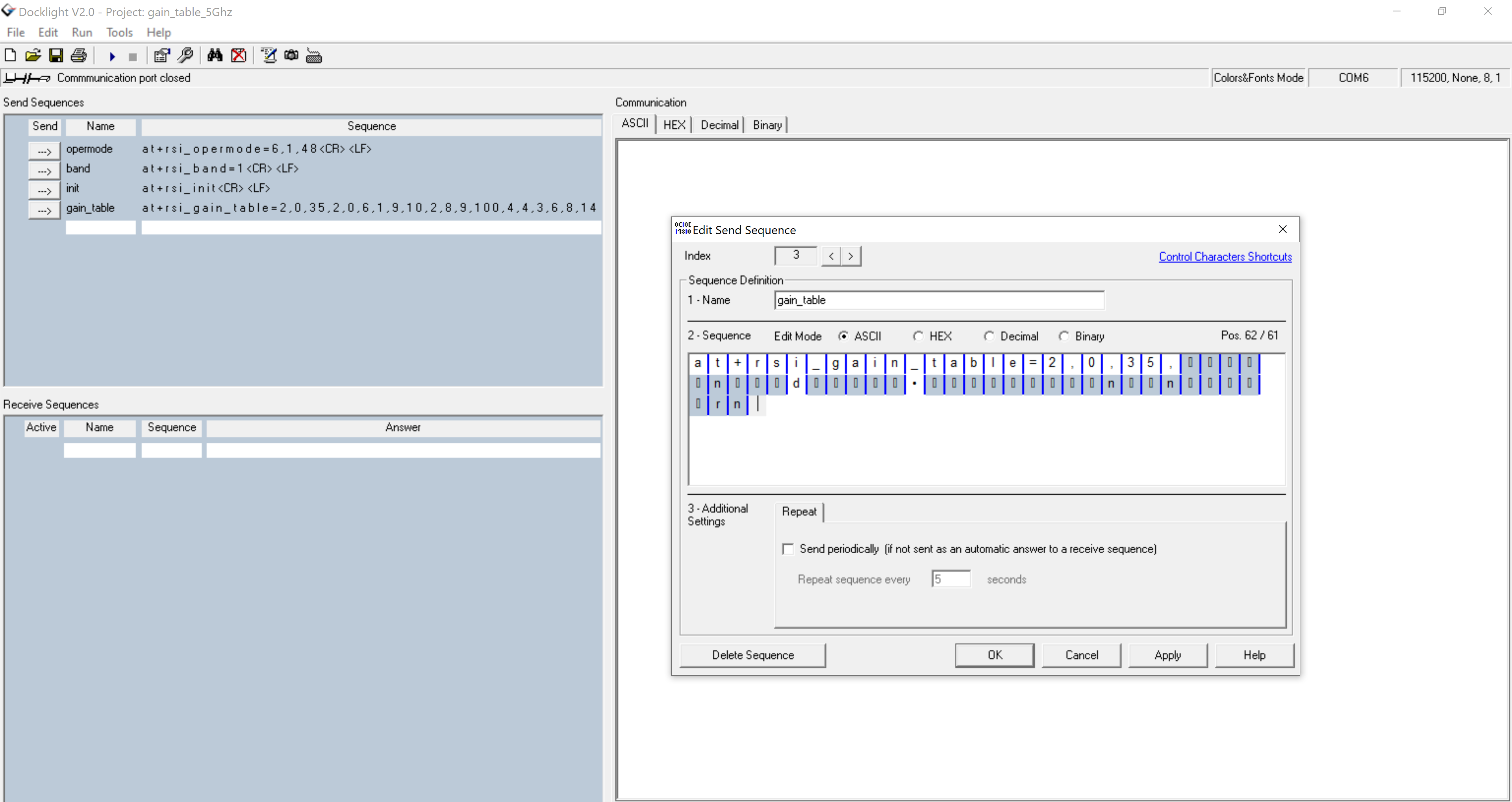1512x802 pixels.
Task: Enable Send periodically for this sequence
Action: pos(788,549)
